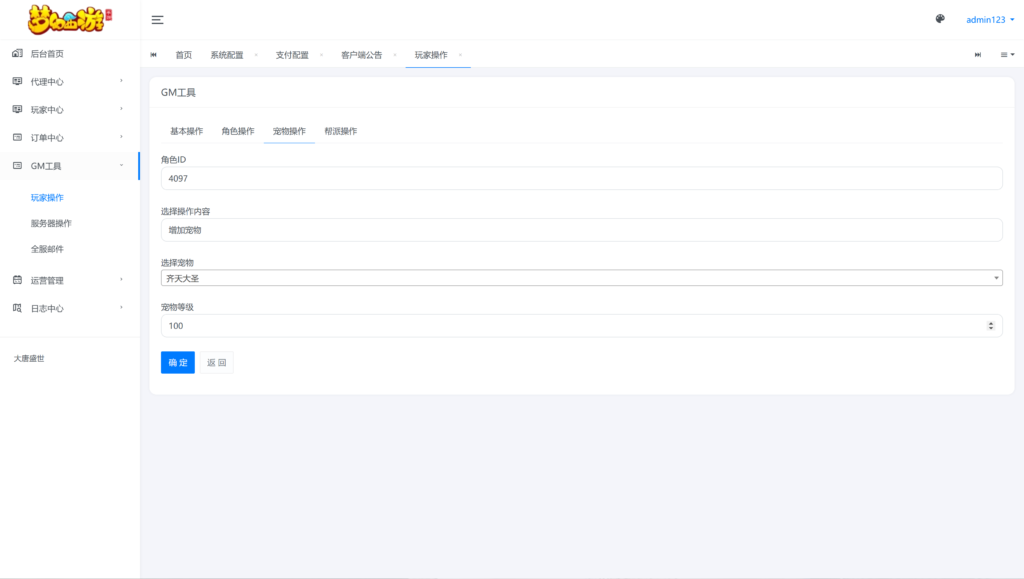
Task: Open the theme palette icon
Action: [940, 19]
